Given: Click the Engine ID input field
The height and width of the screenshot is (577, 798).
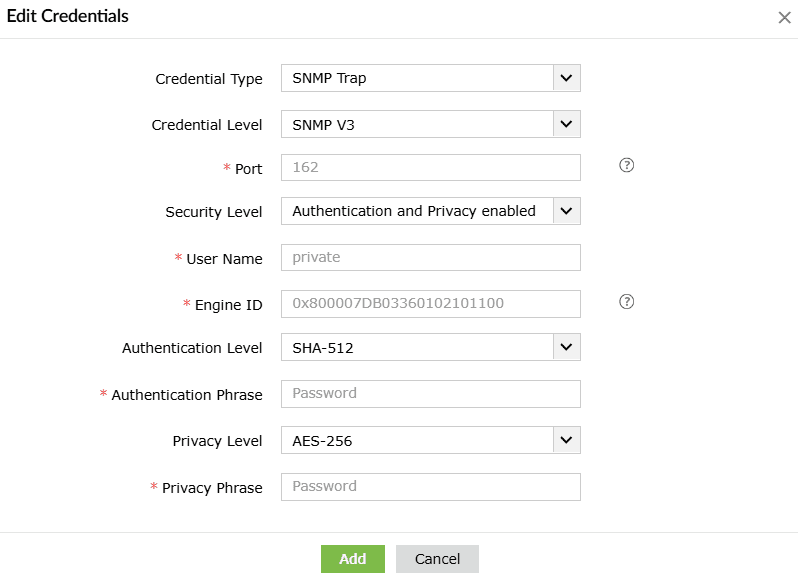Looking at the screenshot, I should (x=430, y=303).
